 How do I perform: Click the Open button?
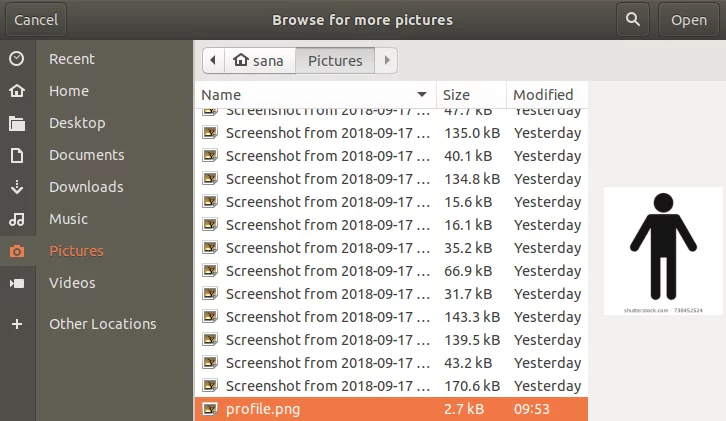(689, 19)
